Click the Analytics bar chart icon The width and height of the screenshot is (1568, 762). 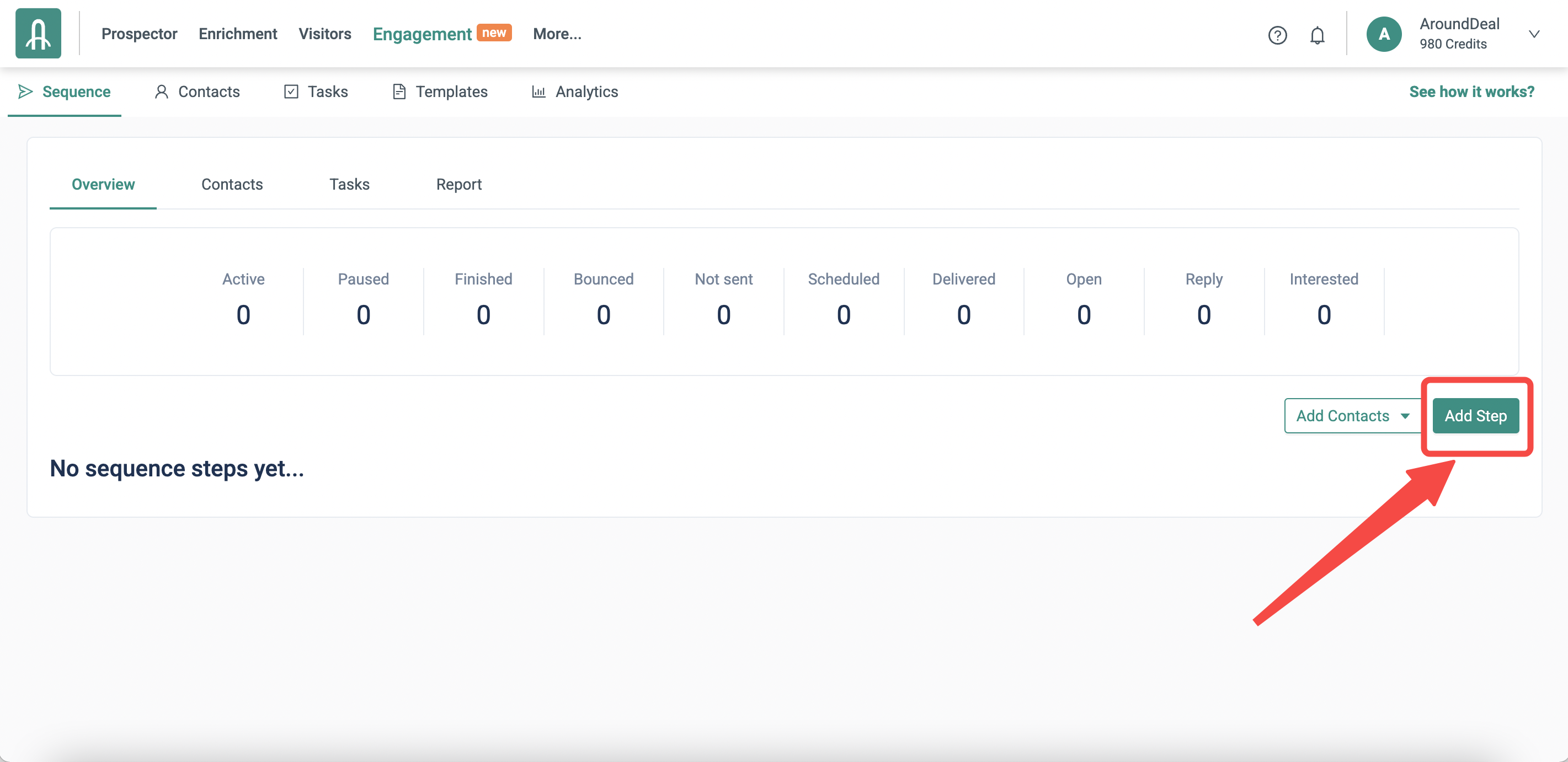538,92
